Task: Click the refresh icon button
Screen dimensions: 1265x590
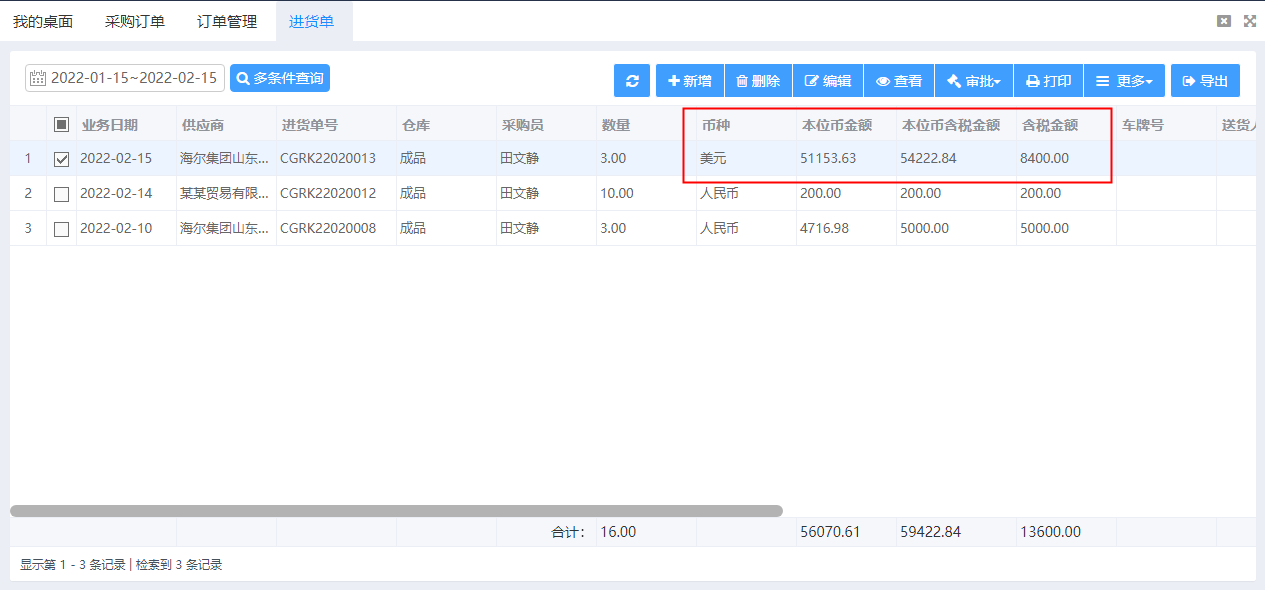Action: click(x=632, y=81)
